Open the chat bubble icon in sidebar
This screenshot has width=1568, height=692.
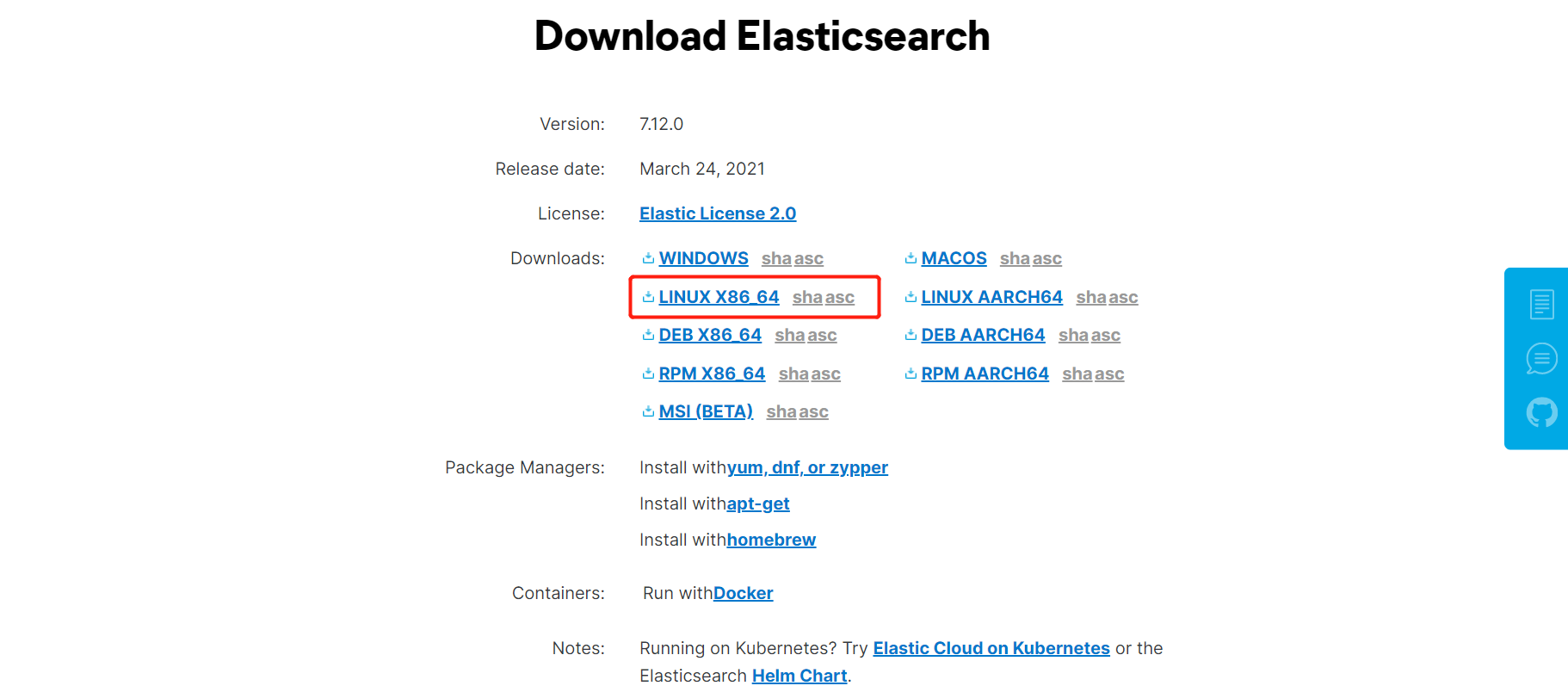(x=1541, y=358)
